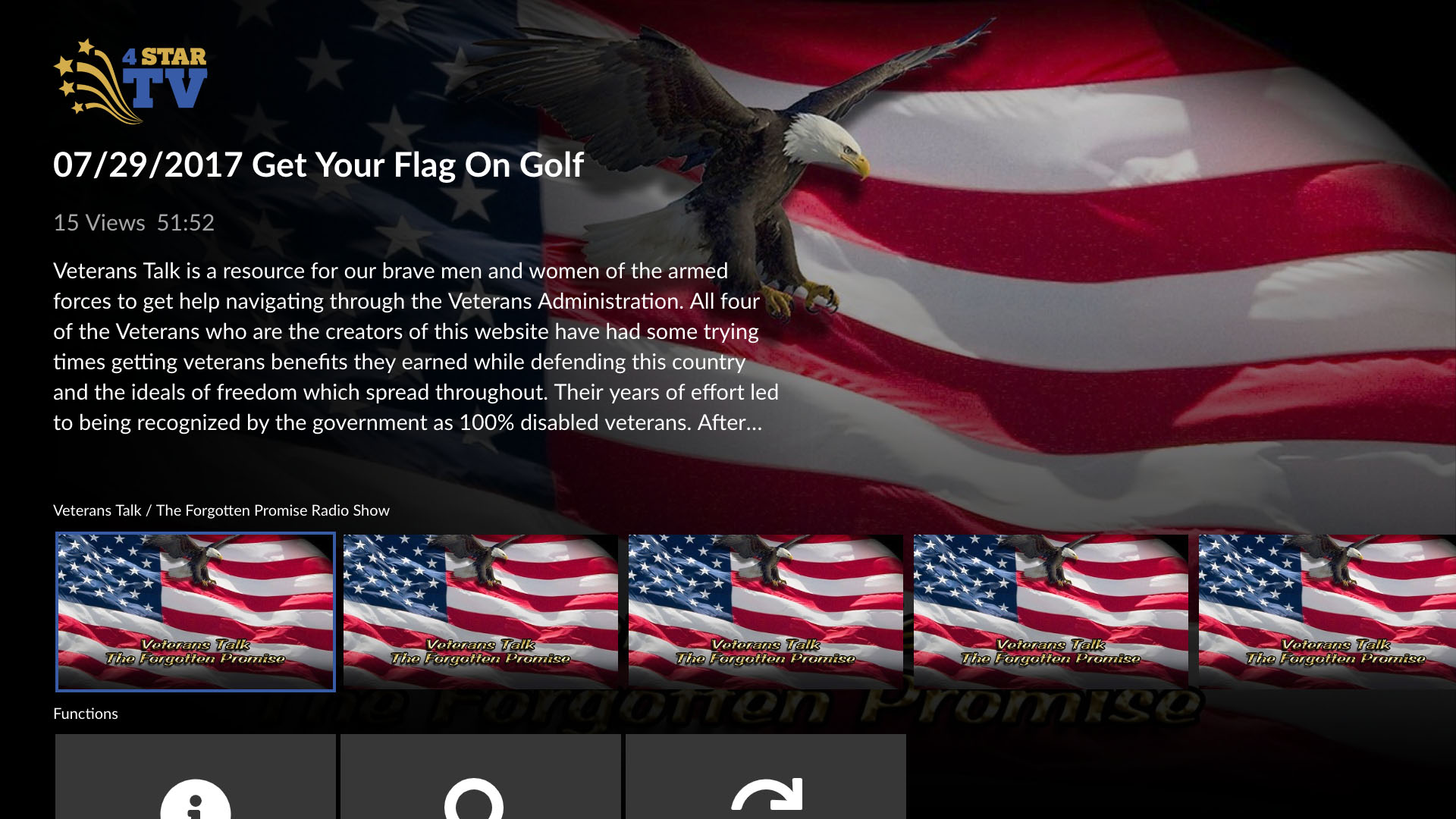Click the 4 Star TV logo
The image size is (1456, 819).
click(x=130, y=81)
